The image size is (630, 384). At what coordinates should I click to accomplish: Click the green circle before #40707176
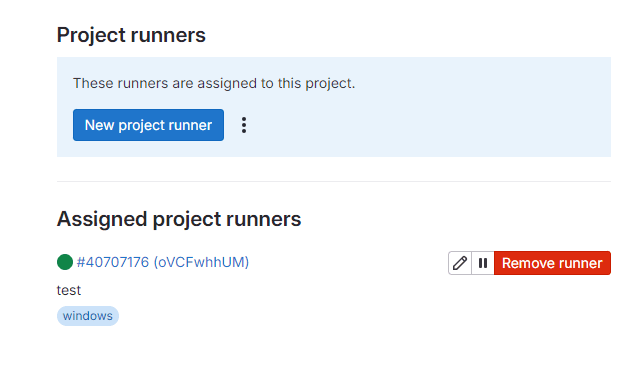point(65,262)
